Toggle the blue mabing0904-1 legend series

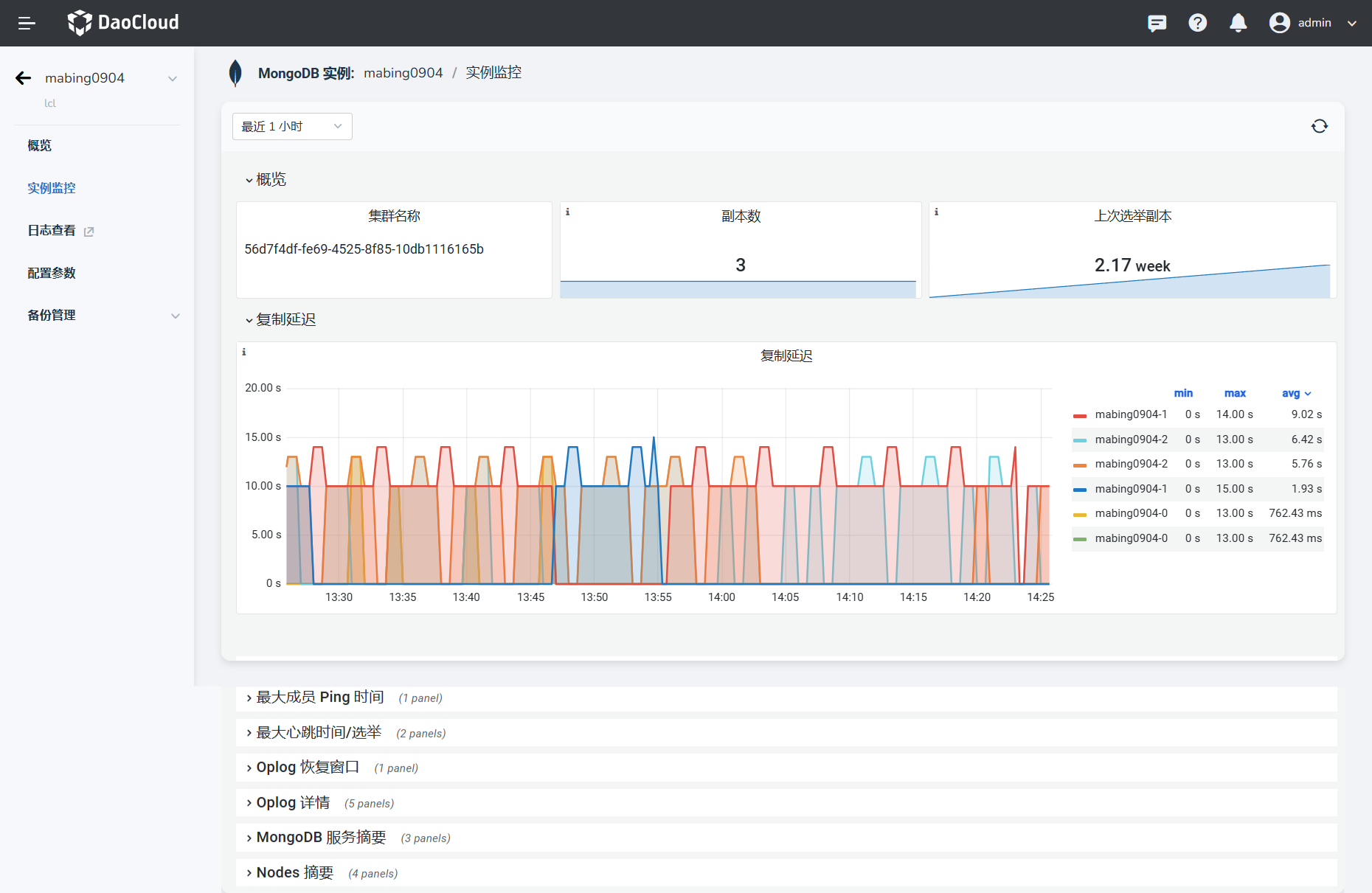(x=1130, y=489)
